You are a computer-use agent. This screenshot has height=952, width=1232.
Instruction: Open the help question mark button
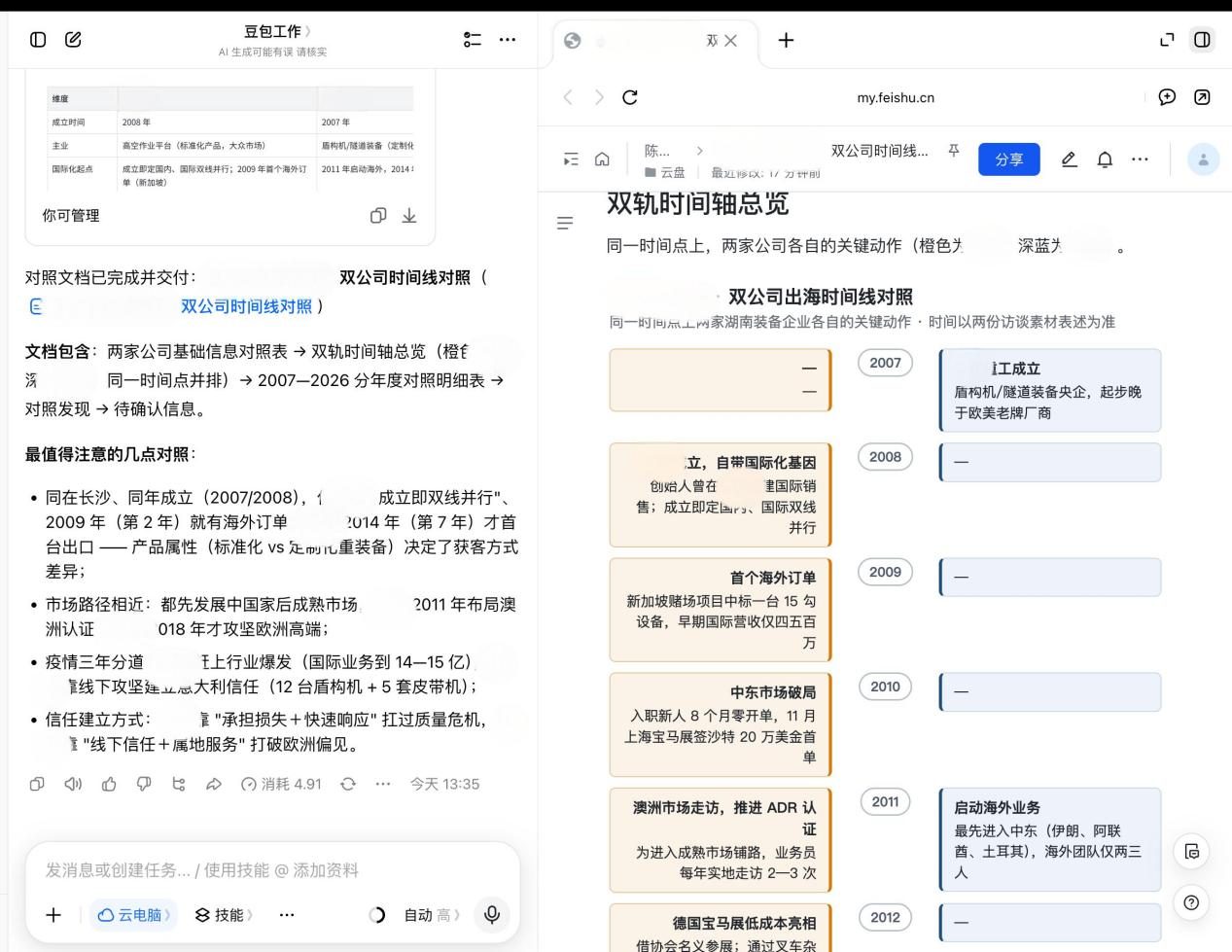(1191, 902)
